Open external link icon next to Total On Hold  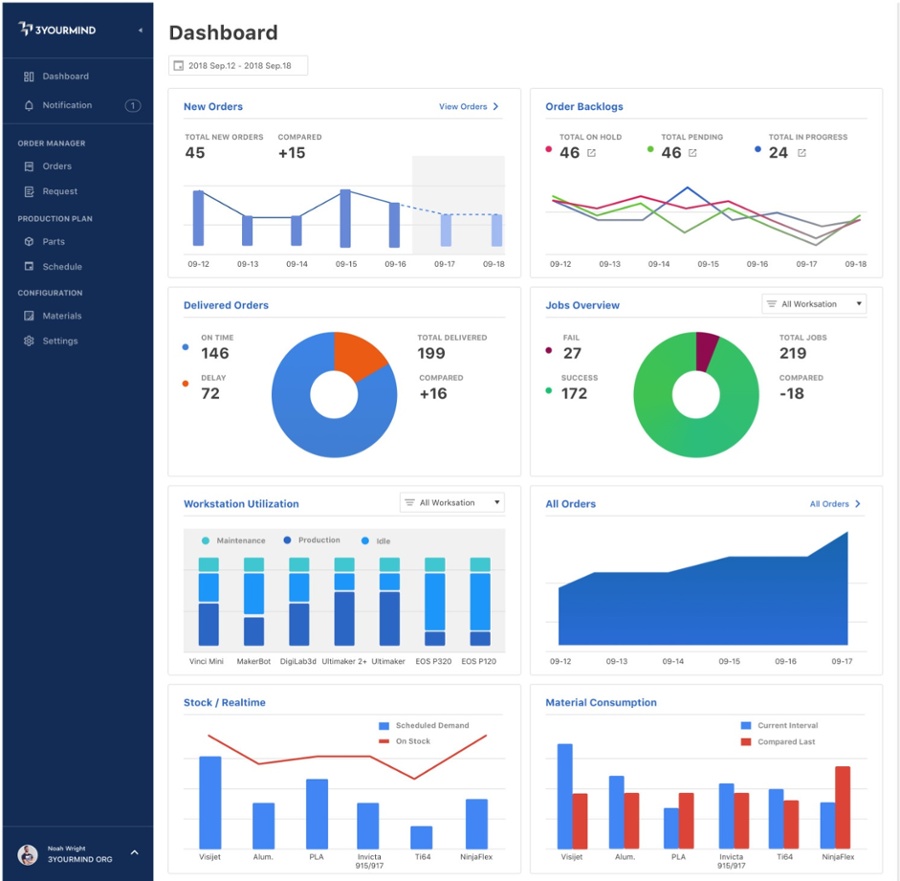pos(591,153)
